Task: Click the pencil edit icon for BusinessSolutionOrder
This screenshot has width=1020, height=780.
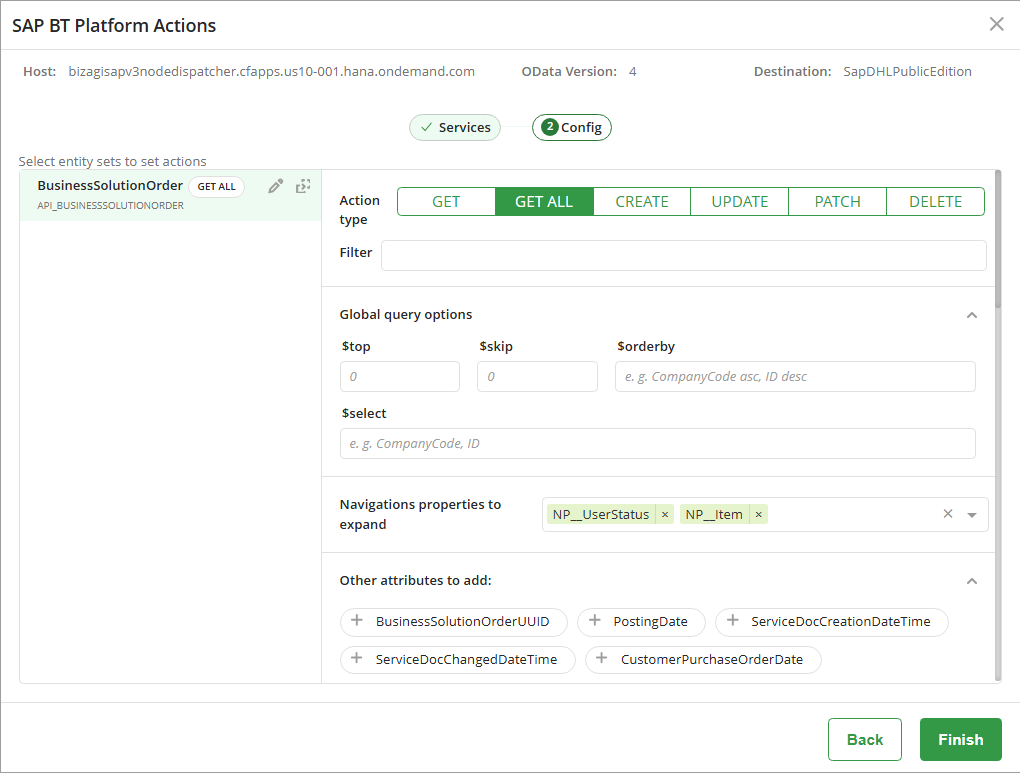Action: (275, 187)
